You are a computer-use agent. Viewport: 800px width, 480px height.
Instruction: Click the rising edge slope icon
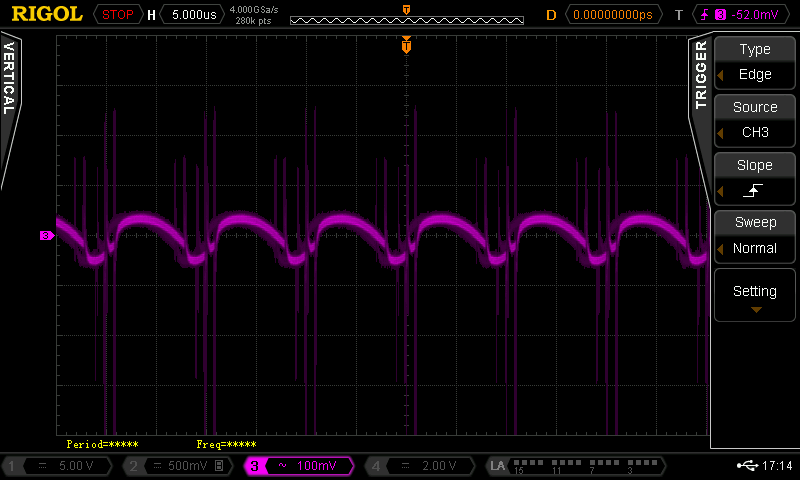[x=753, y=191]
